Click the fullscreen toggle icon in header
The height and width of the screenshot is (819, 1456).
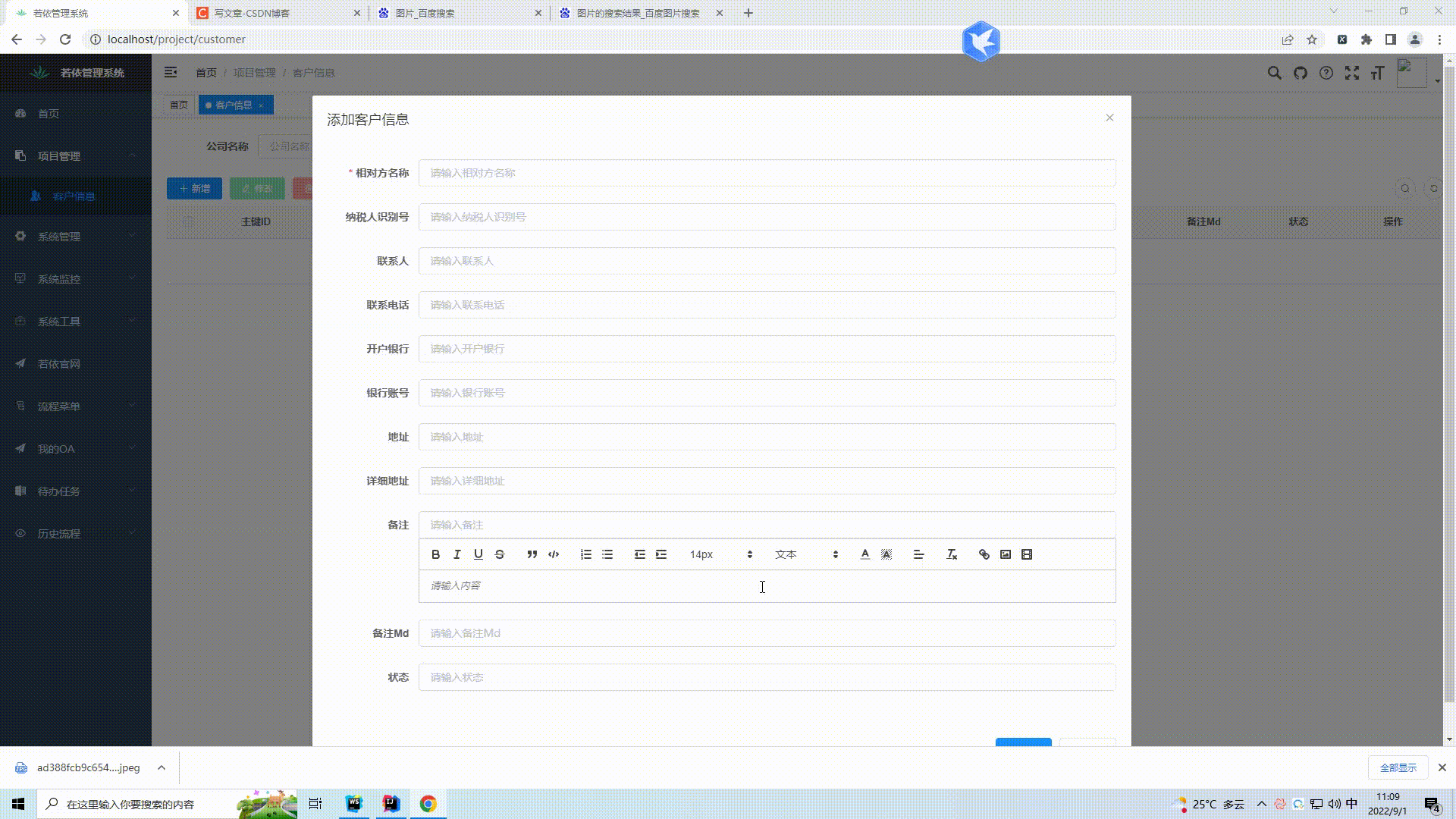(1353, 73)
